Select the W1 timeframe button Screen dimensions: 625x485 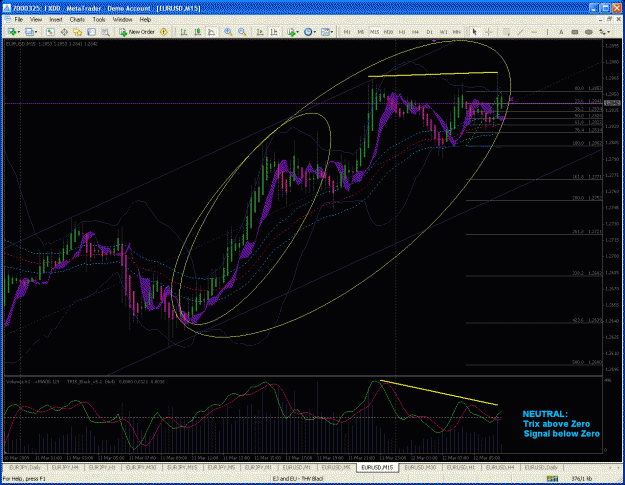click(443, 32)
